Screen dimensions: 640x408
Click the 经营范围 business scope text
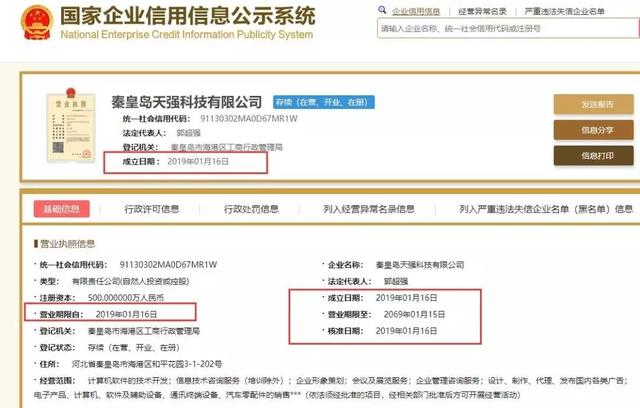click(331, 388)
